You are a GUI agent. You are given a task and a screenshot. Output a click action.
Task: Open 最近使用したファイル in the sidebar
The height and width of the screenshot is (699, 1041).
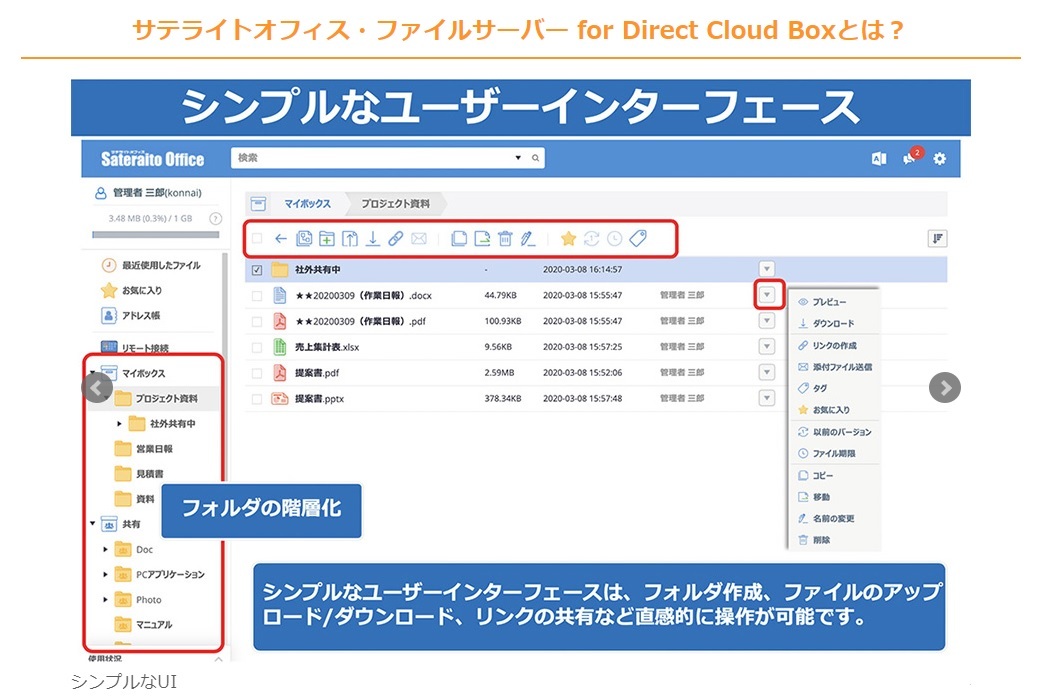tap(160, 266)
